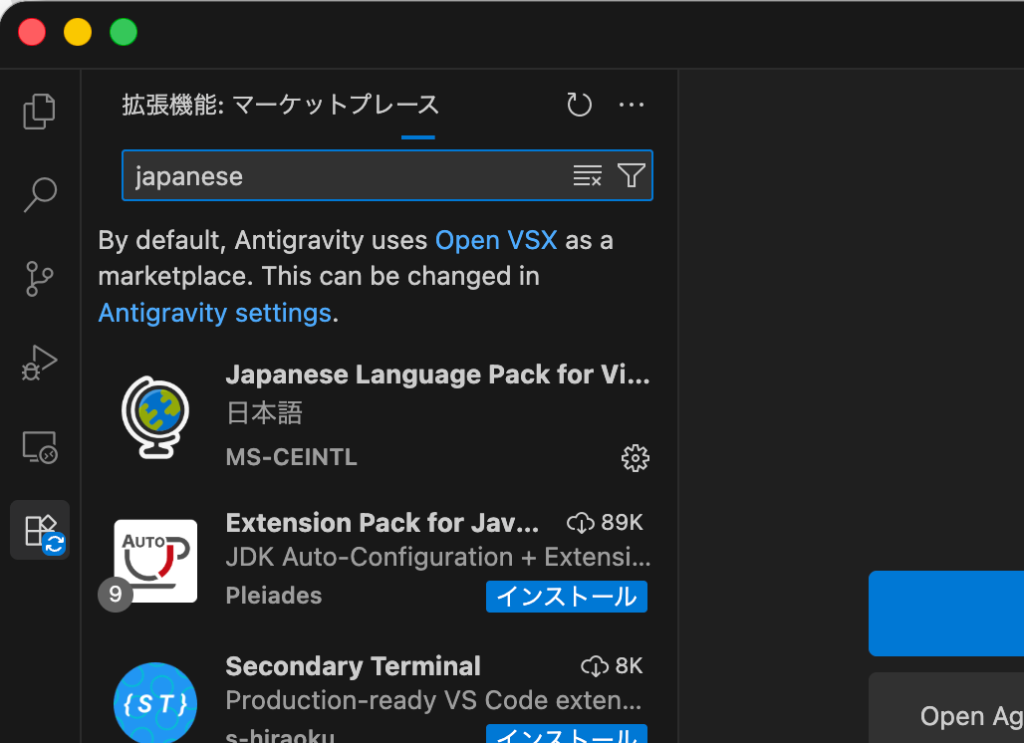Click the green macOS fullscreen button
Viewport: 1024px width, 743px height.
pos(123,32)
